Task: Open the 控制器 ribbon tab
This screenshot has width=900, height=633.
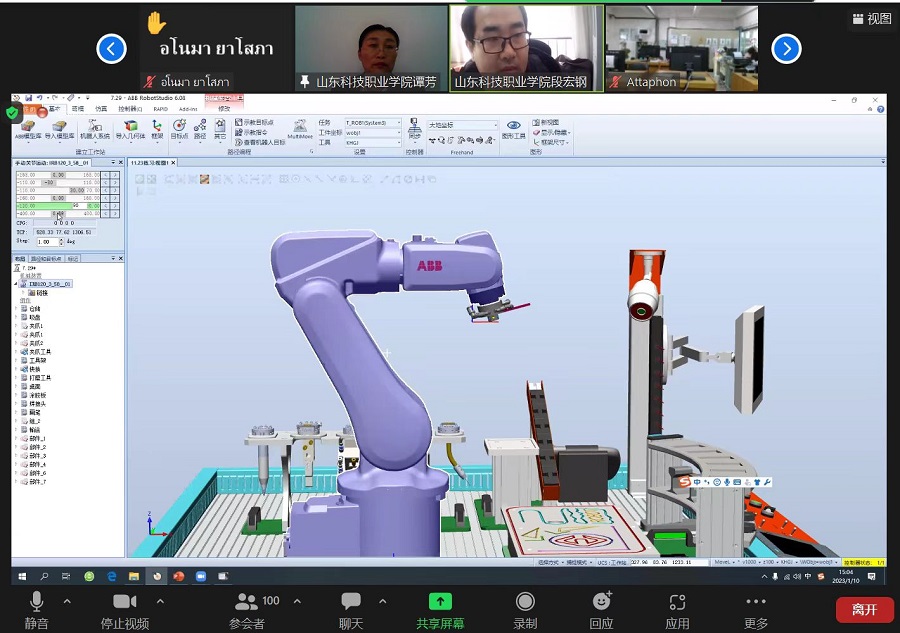Action: [130, 108]
